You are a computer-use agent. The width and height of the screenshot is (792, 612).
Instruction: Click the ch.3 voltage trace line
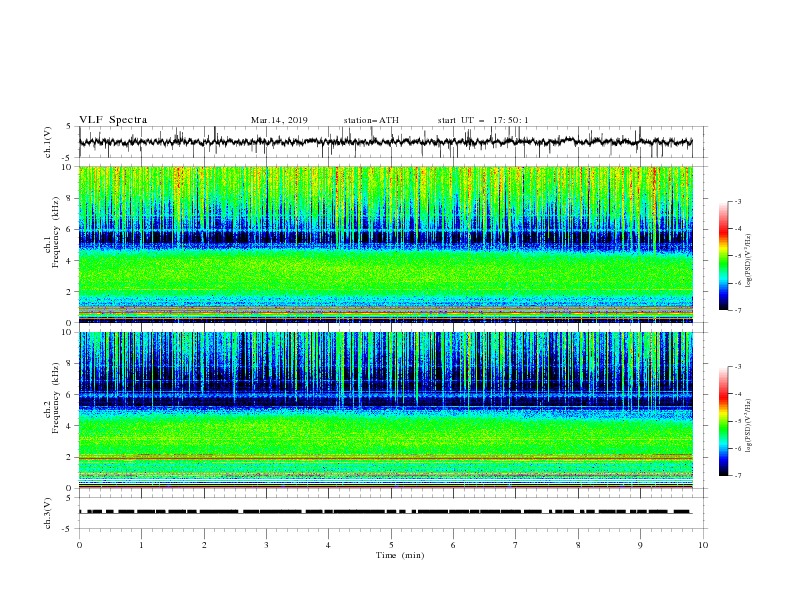click(x=386, y=512)
